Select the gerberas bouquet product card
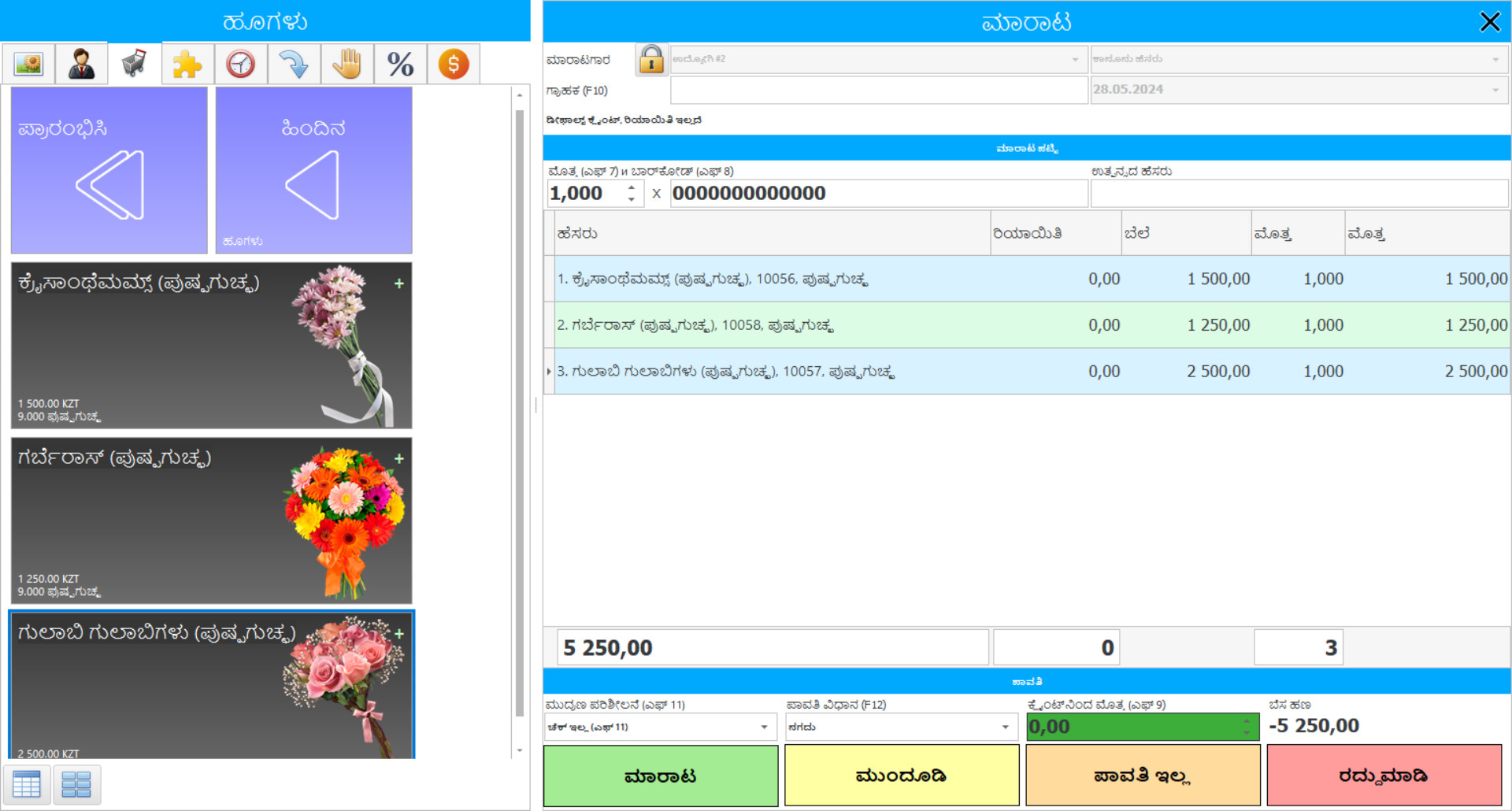Screen dimensions: 1512x811 [x=211, y=520]
